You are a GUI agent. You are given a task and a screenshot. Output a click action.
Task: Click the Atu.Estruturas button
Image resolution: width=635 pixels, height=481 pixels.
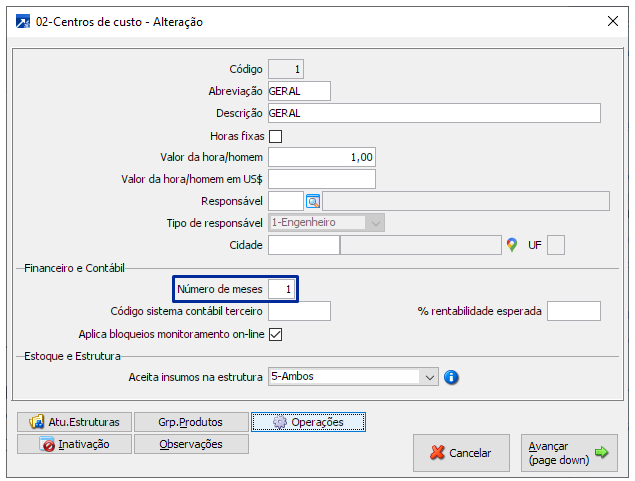click(75, 422)
